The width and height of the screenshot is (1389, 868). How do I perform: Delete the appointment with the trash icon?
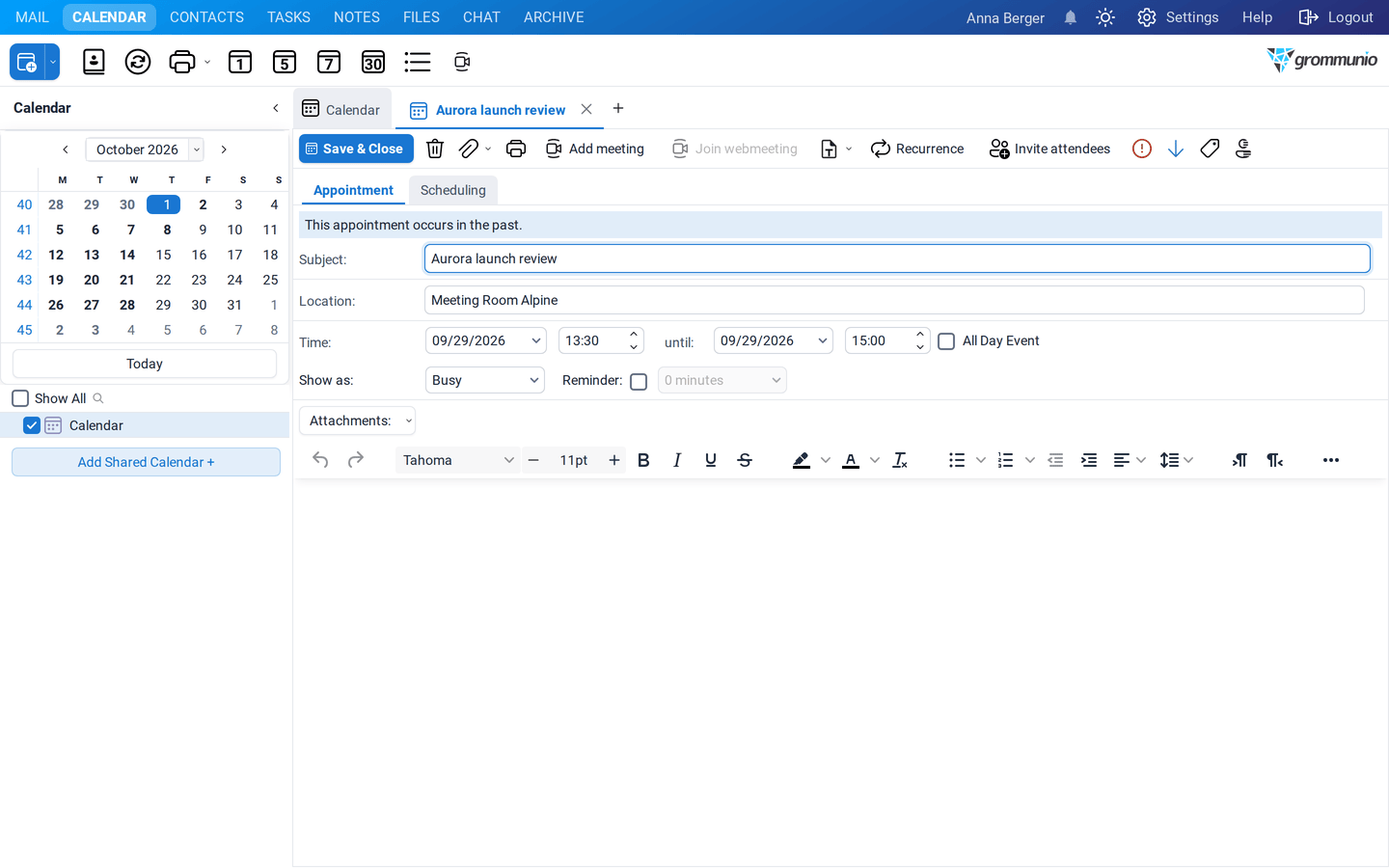[x=435, y=149]
